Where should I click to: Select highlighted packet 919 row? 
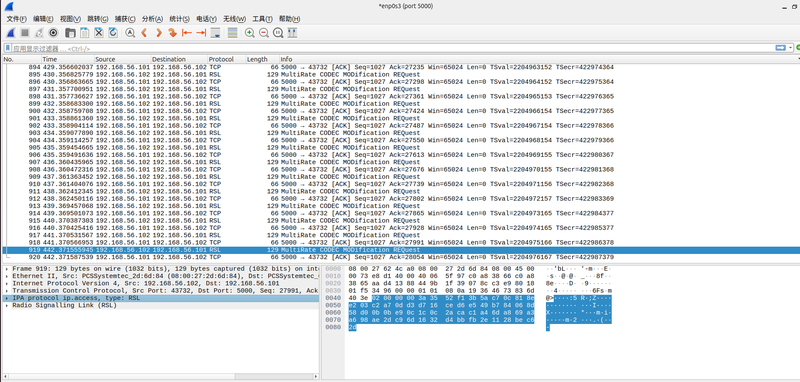point(401,250)
